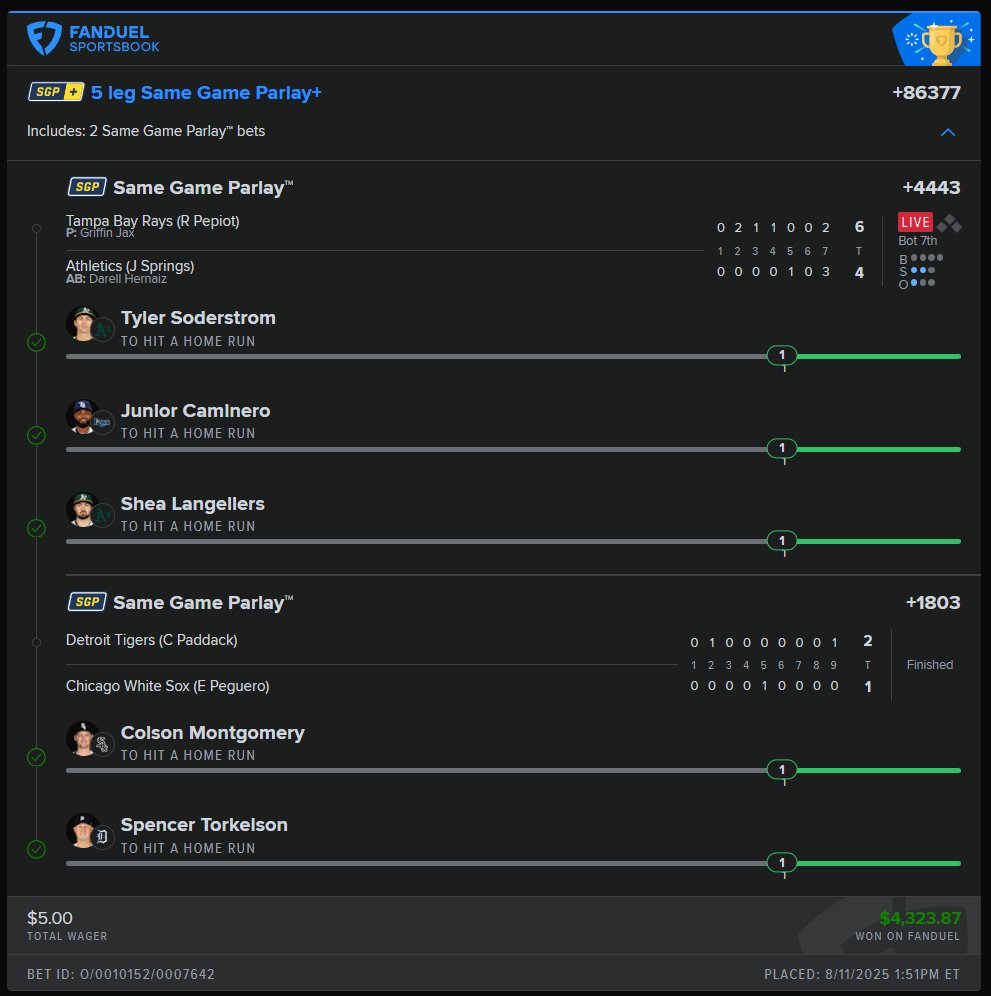Click Tyler Soderstrom progress bar marker
This screenshot has height=996, width=991.
(x=782, y=355)
